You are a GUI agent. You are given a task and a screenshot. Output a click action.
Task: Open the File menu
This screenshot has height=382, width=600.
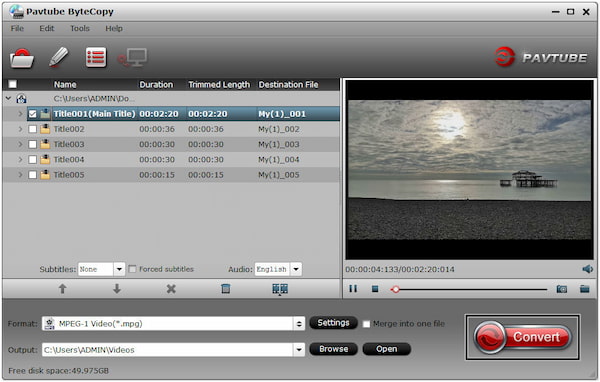coord(17,28)
